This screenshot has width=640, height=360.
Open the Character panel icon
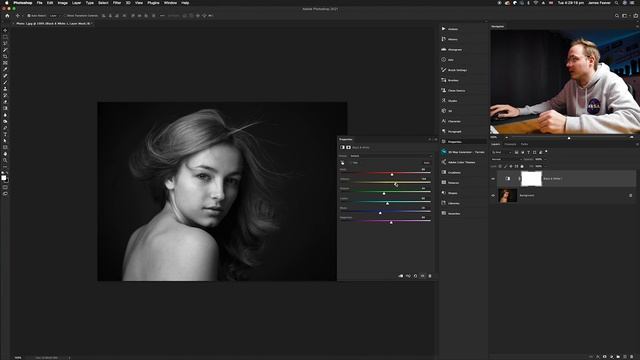[444, 121]
